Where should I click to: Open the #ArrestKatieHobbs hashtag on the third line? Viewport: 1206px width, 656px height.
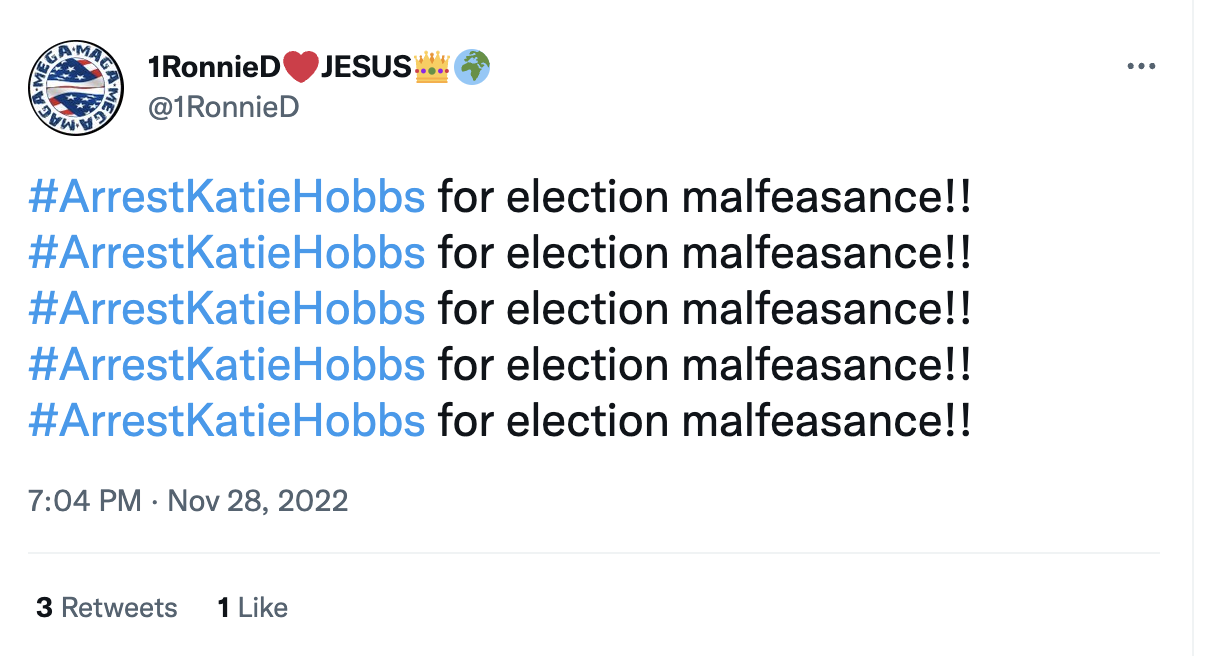click(224, 308)
